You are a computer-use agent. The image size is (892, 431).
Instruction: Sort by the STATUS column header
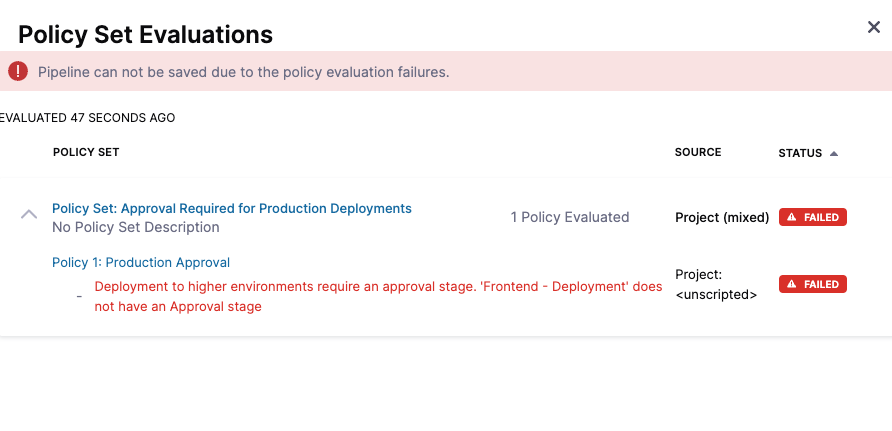click(x=800, y=153)
